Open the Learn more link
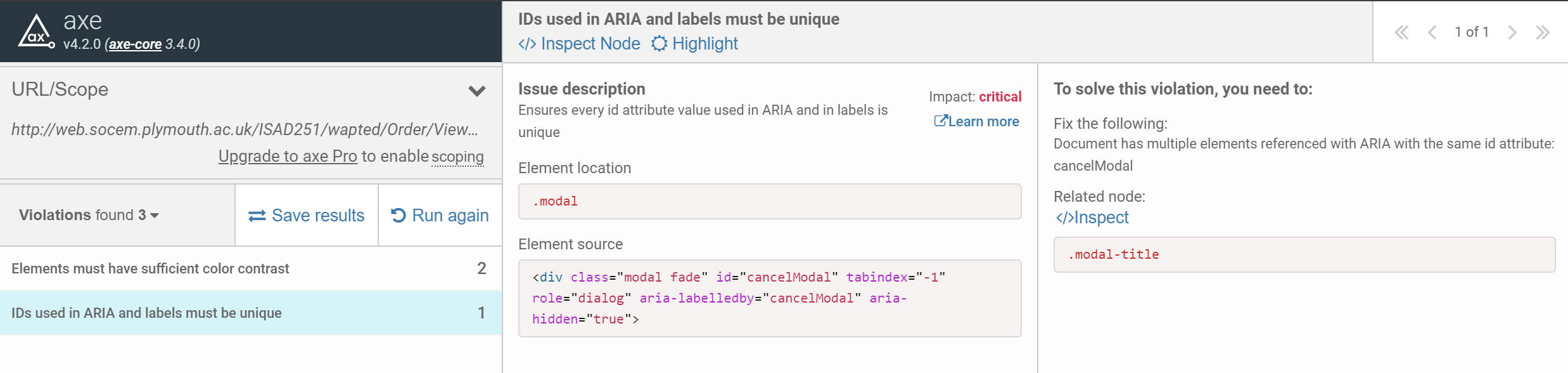1568x373 pixels. click(x=976, y=121)
